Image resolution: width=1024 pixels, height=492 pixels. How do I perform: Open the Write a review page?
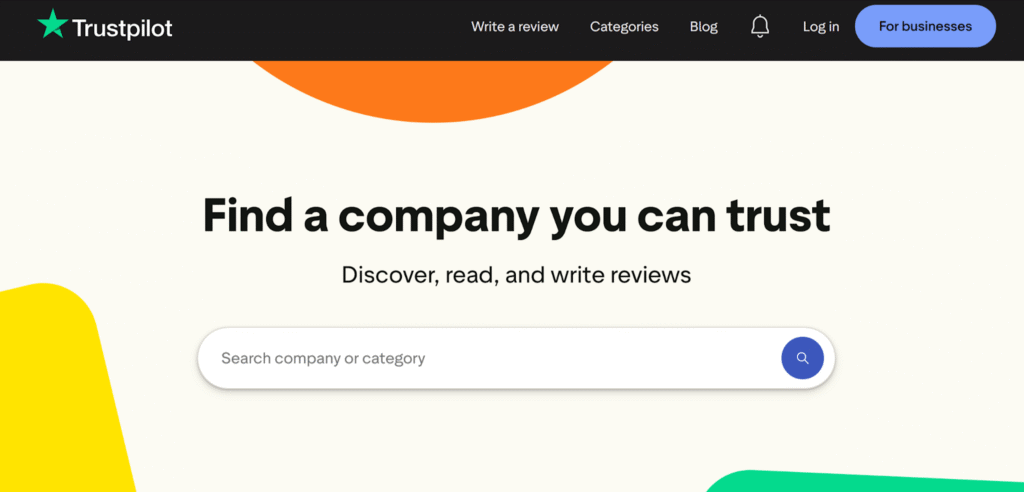point(515,27)
